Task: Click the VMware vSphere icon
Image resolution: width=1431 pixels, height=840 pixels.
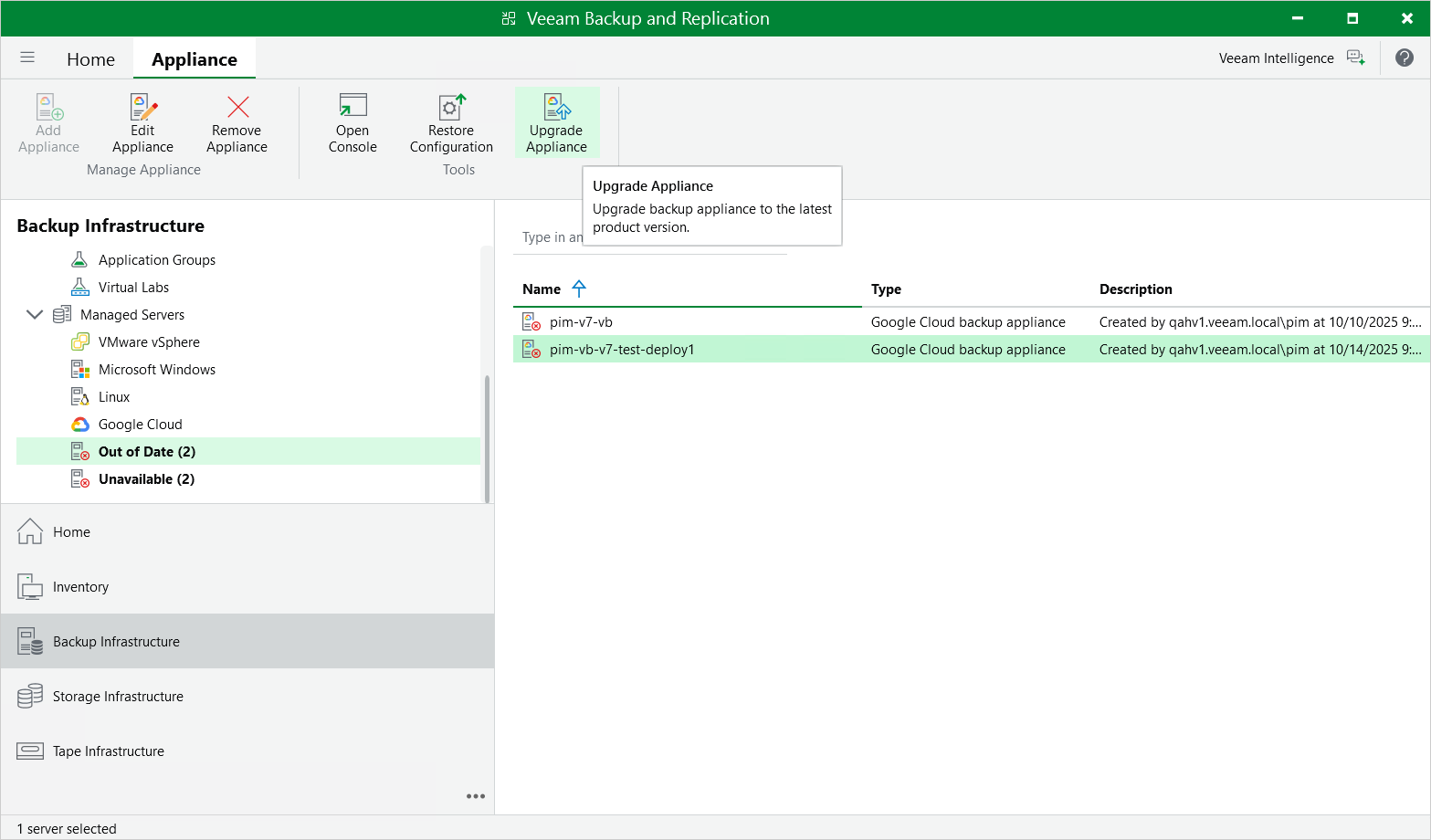Action: [x=80, y=341]
